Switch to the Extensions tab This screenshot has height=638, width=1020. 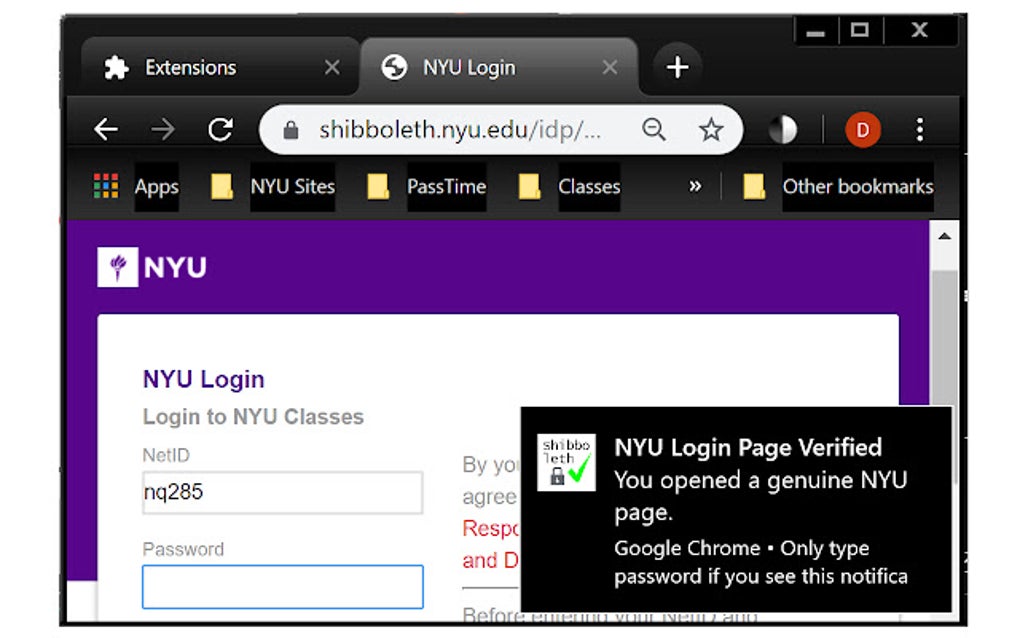coord(190,68)
